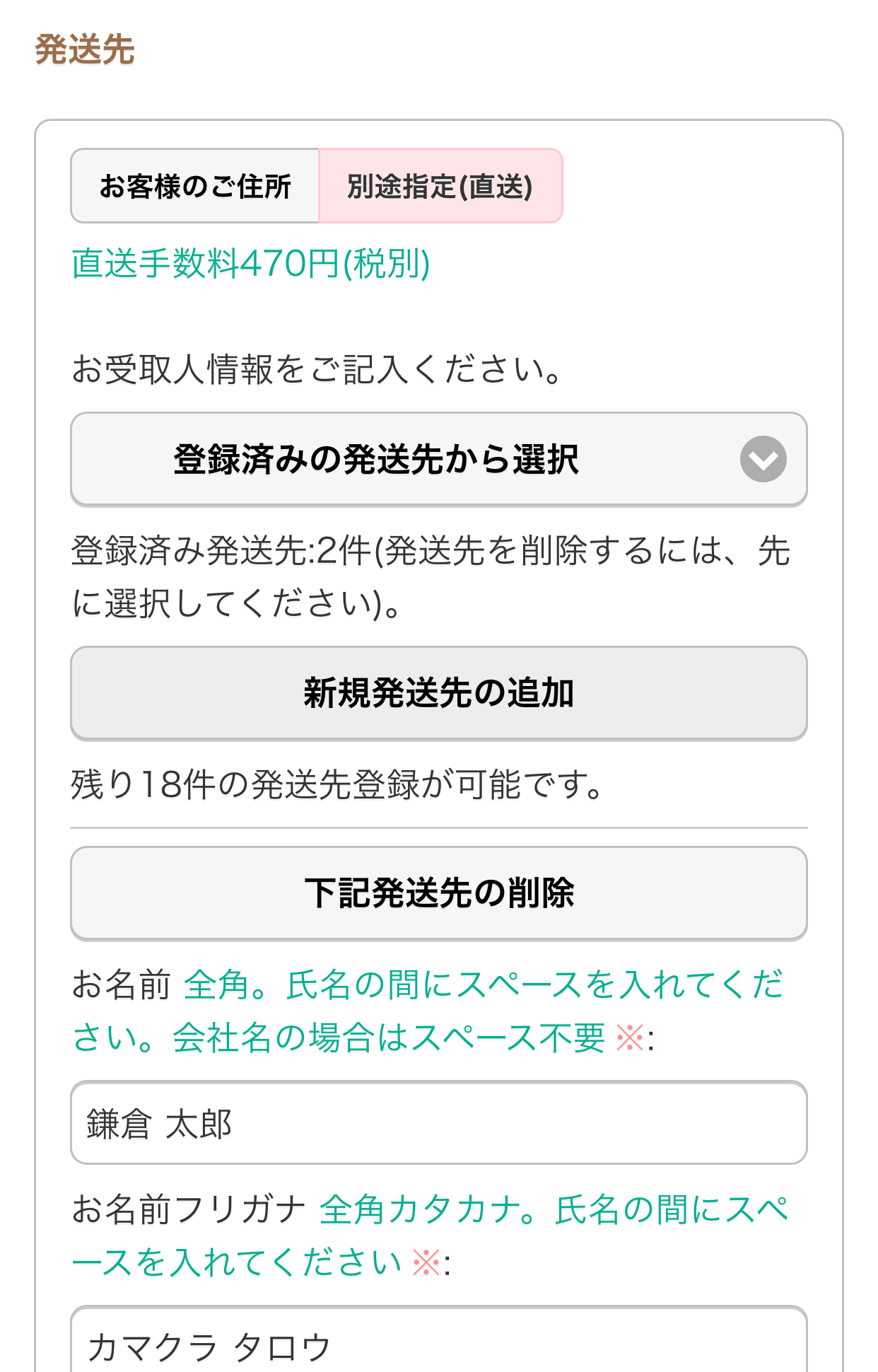Select the 別途指定(直送) tab
878x1372 pixels.
[440, 186]
